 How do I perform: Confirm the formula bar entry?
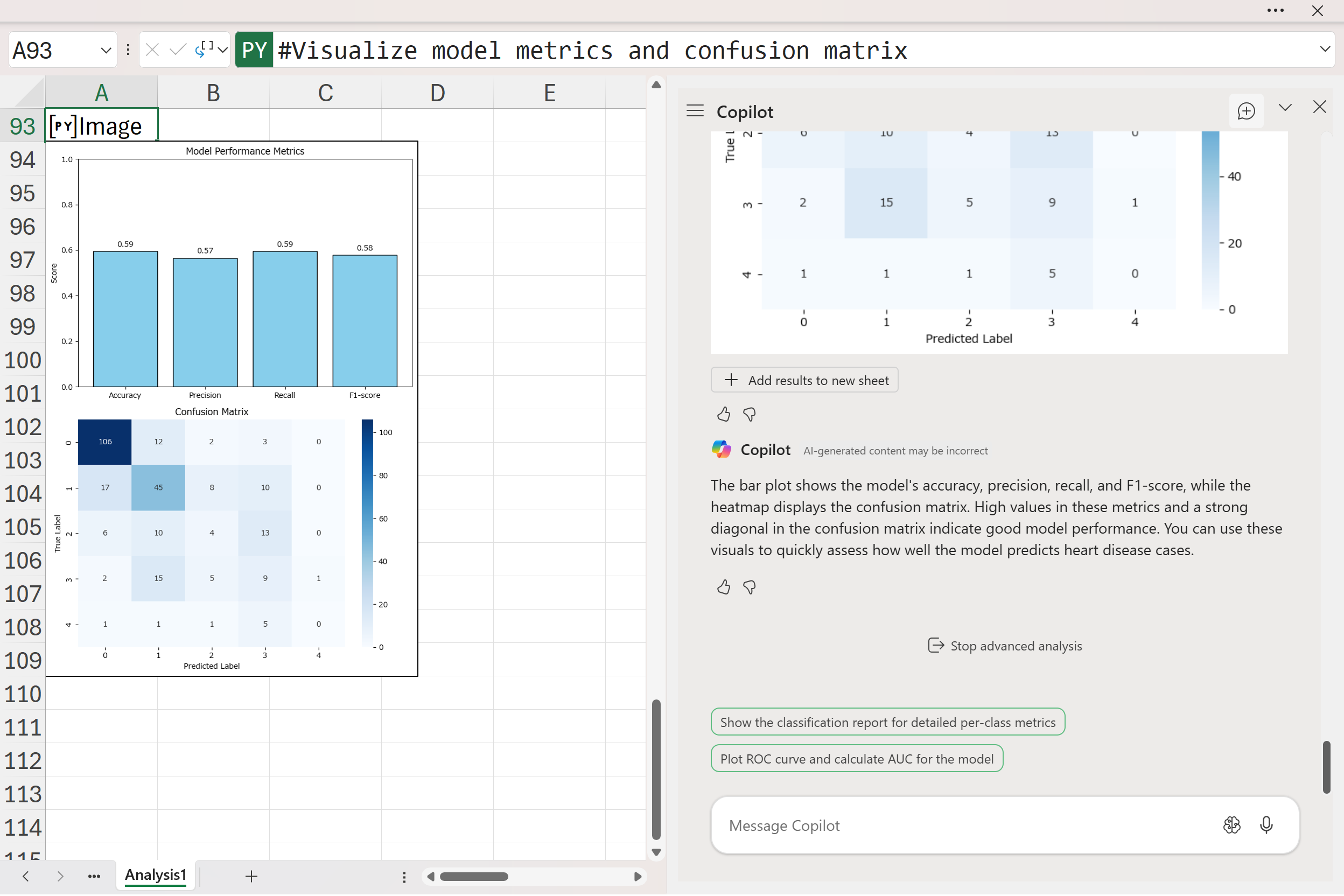(178, 50)
